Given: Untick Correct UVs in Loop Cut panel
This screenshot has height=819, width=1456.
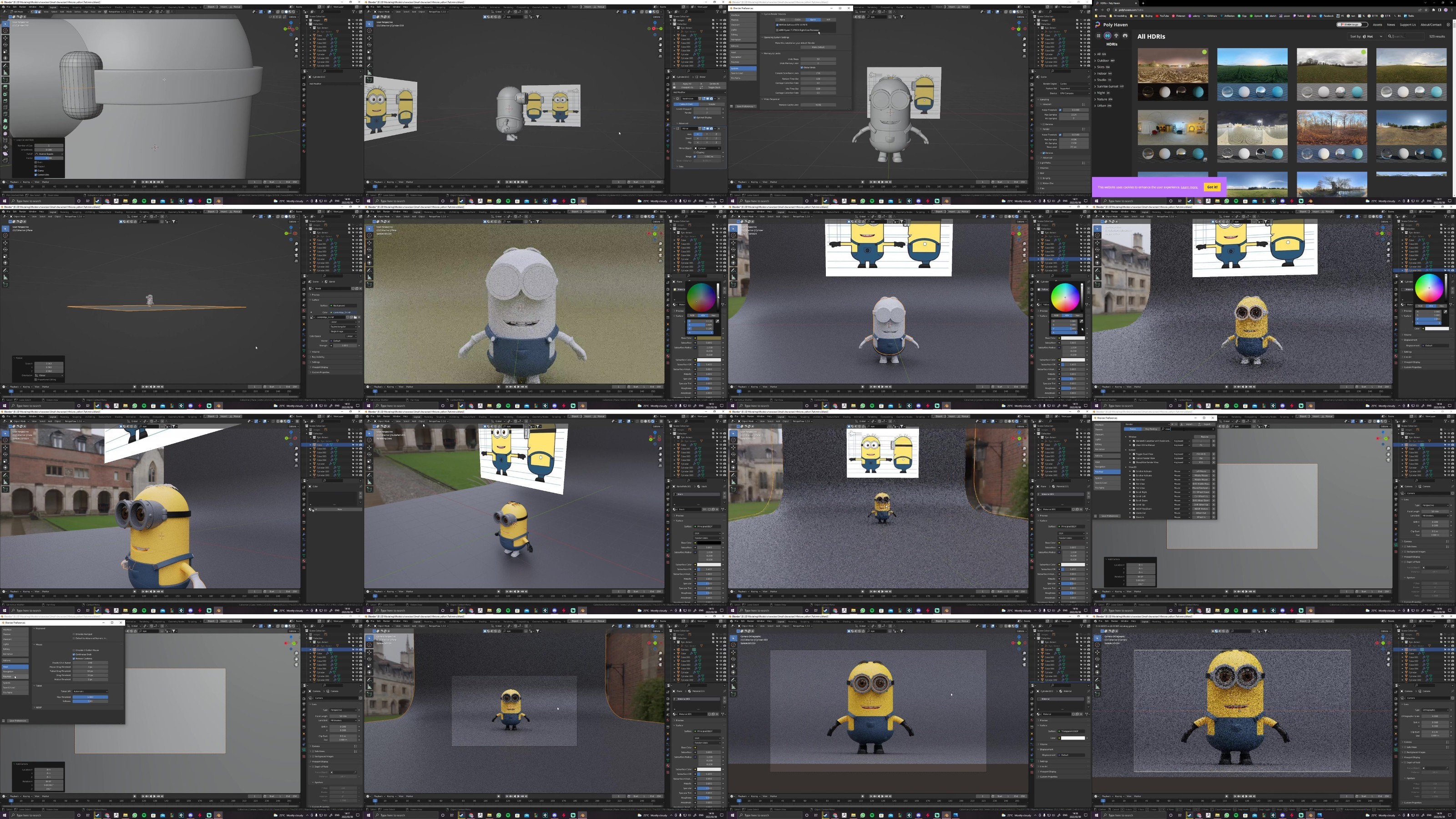Looking at the screenshot, I should 35,175.
